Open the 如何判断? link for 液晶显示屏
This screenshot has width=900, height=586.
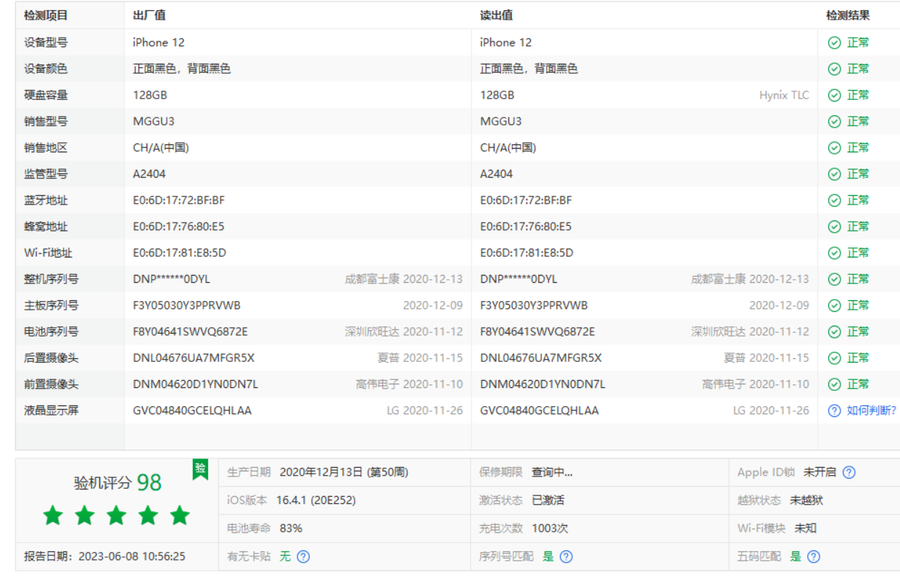click(x=871, y=410)
